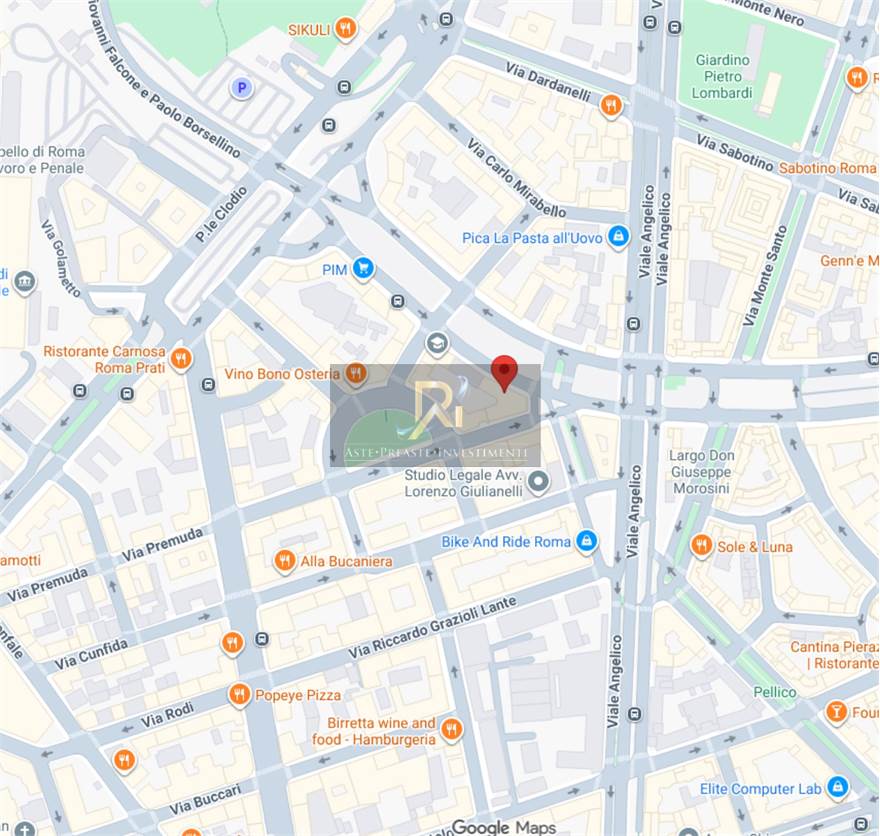Click the museum icon near Via Golametto
Viewport: 880px width, 836px height.
24,282
